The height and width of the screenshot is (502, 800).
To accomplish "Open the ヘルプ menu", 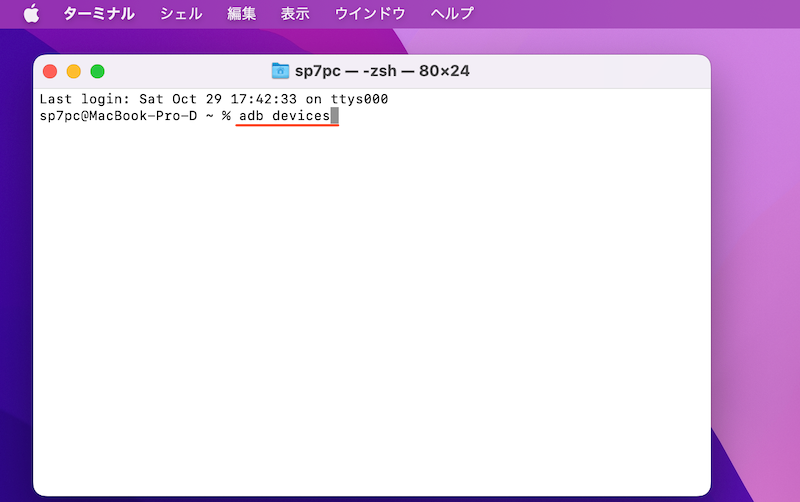I will 452,14.
